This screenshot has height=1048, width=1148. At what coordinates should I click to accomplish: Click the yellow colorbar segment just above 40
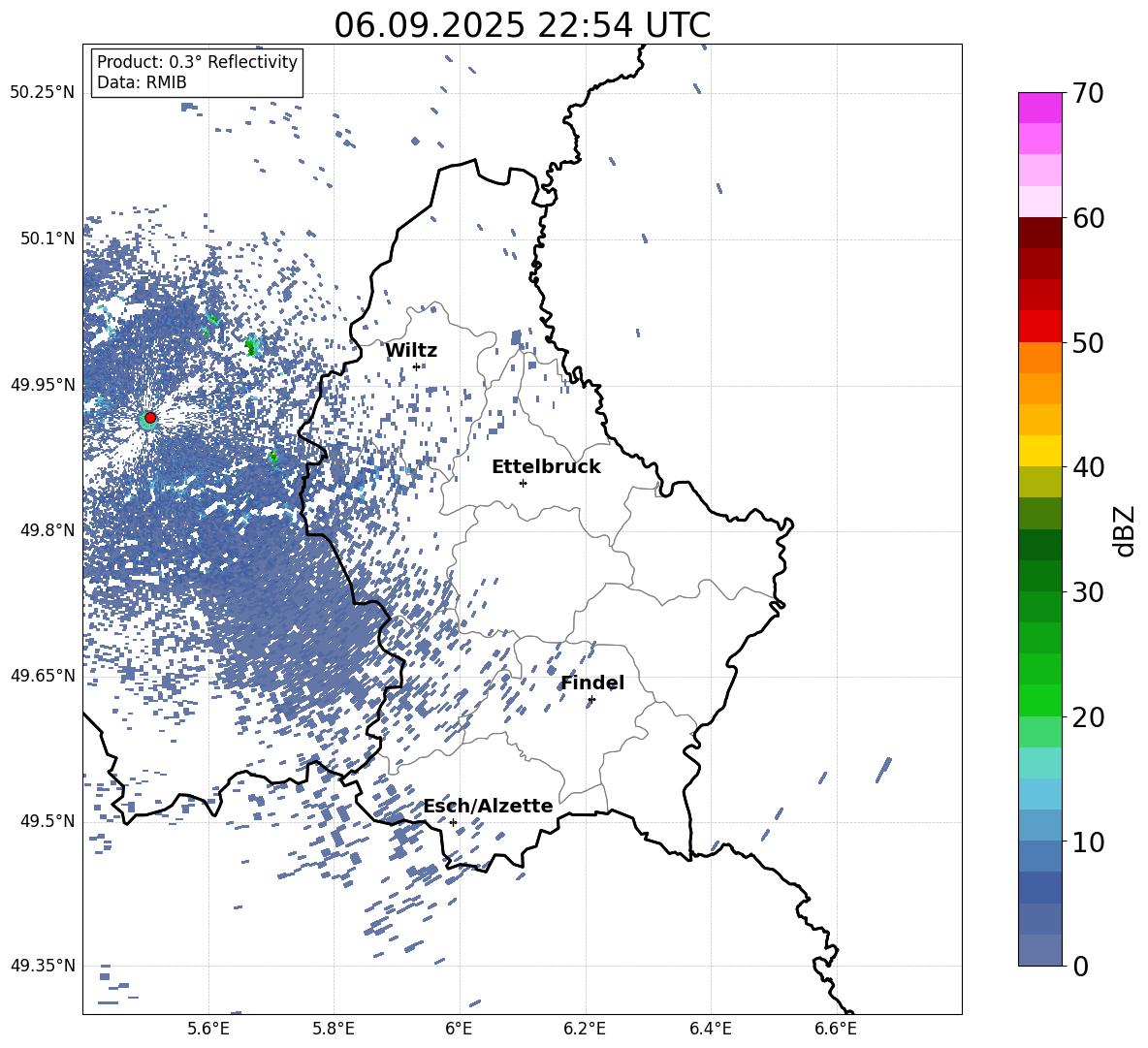pyautogui.click(x=1039, y=451)
